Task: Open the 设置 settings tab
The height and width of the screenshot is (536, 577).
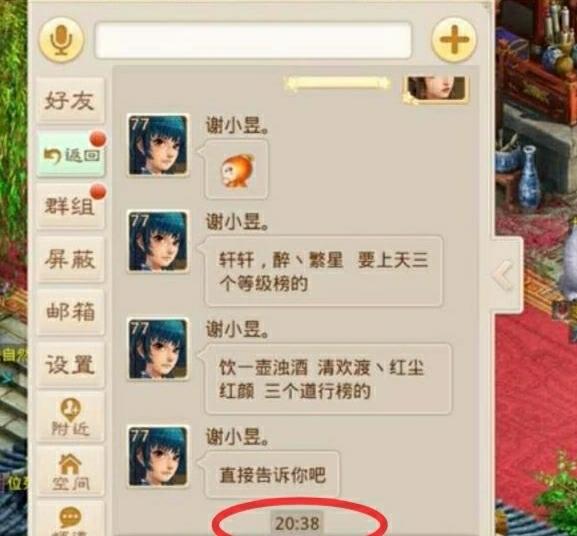Action: click(70, 365)
